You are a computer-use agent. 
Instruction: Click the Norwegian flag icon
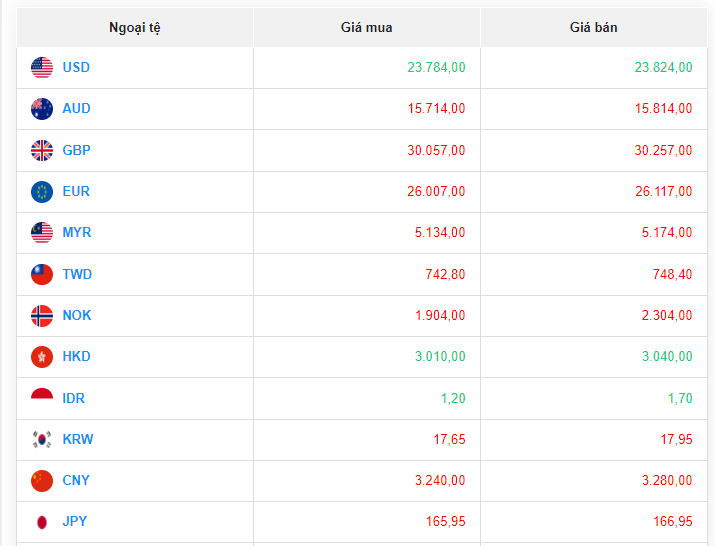pyautogui.click(x=42, y=316)
